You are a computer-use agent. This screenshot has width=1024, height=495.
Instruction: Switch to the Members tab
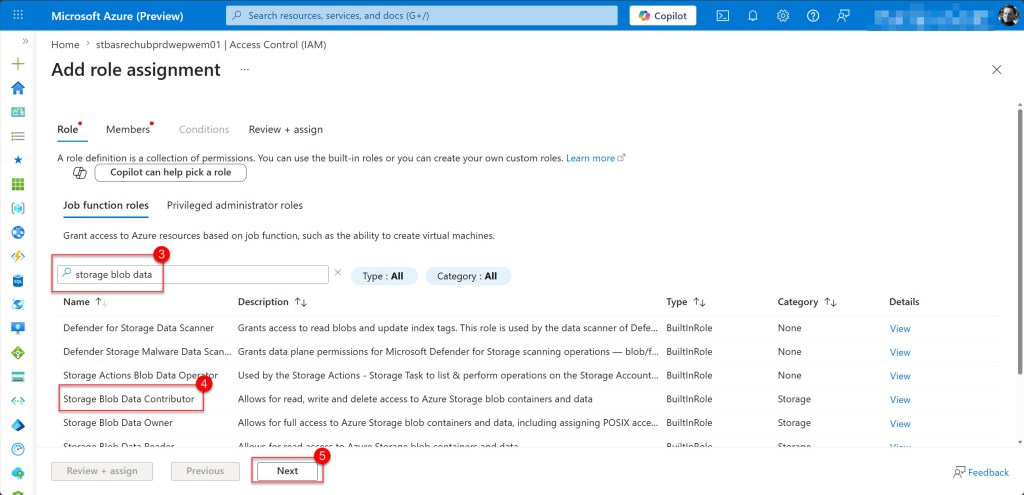[127, 129]
